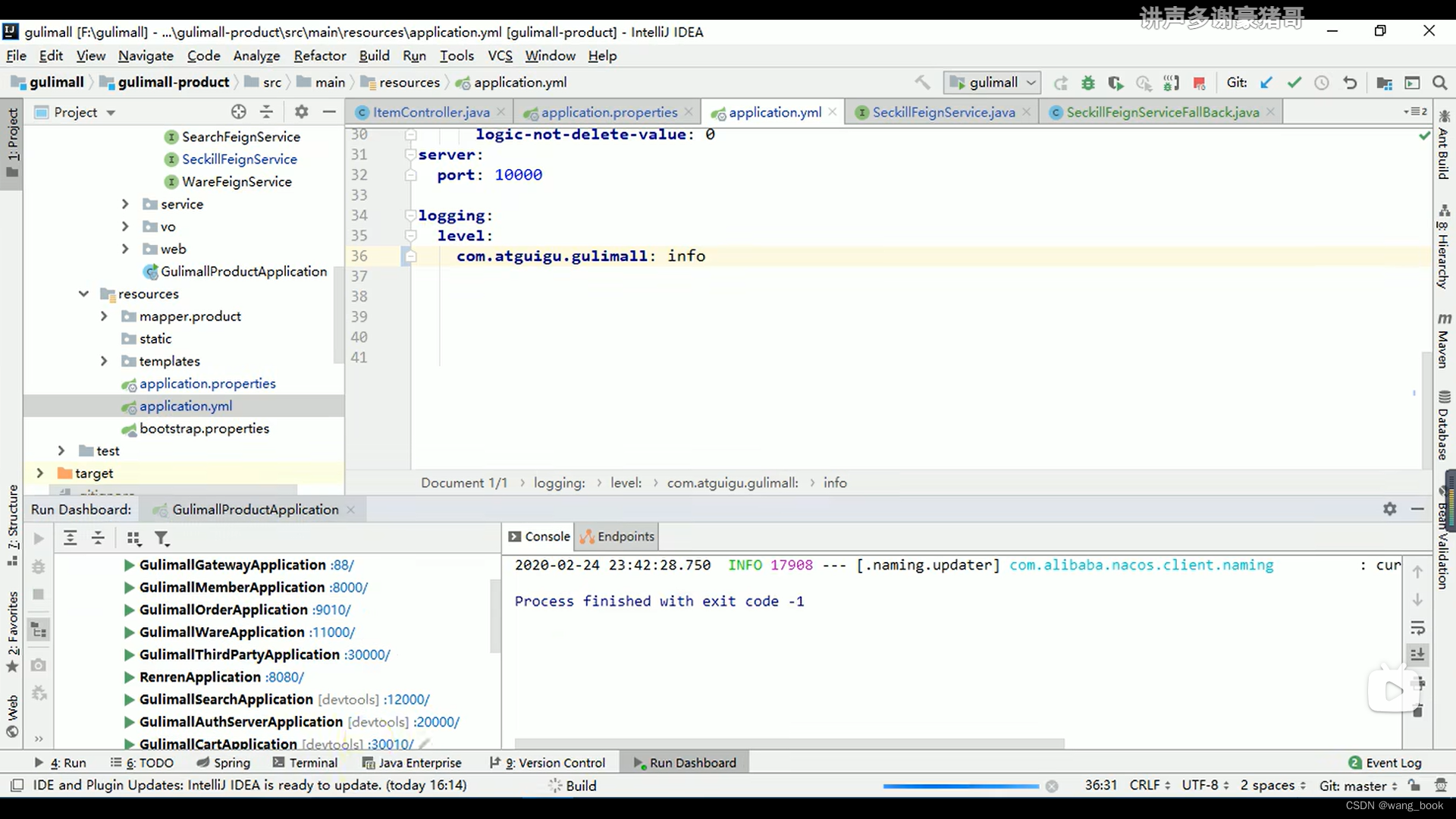
Task: Click the Git update project arrow
Action: [x=1266, y=83]
